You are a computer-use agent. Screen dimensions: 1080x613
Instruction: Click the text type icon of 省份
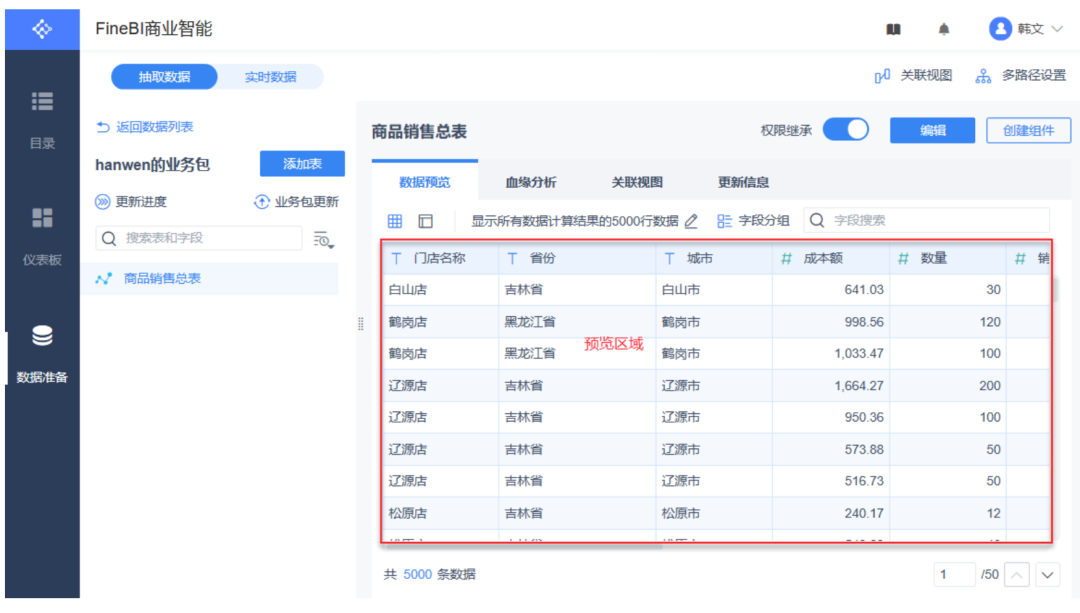512,258
